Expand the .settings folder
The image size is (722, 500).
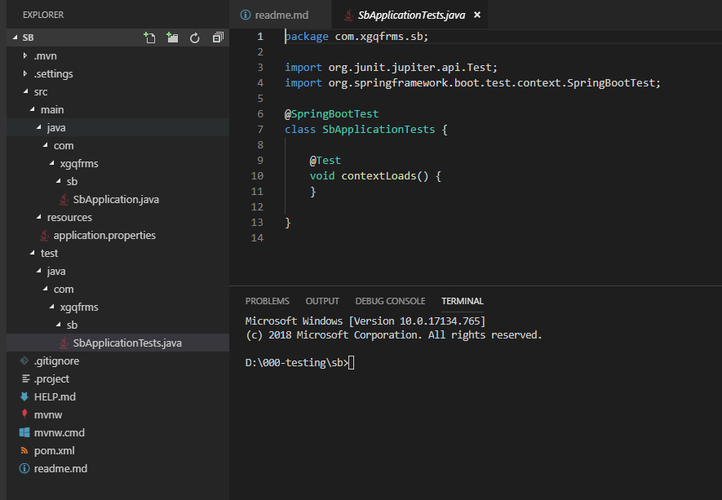click(53, 73)
